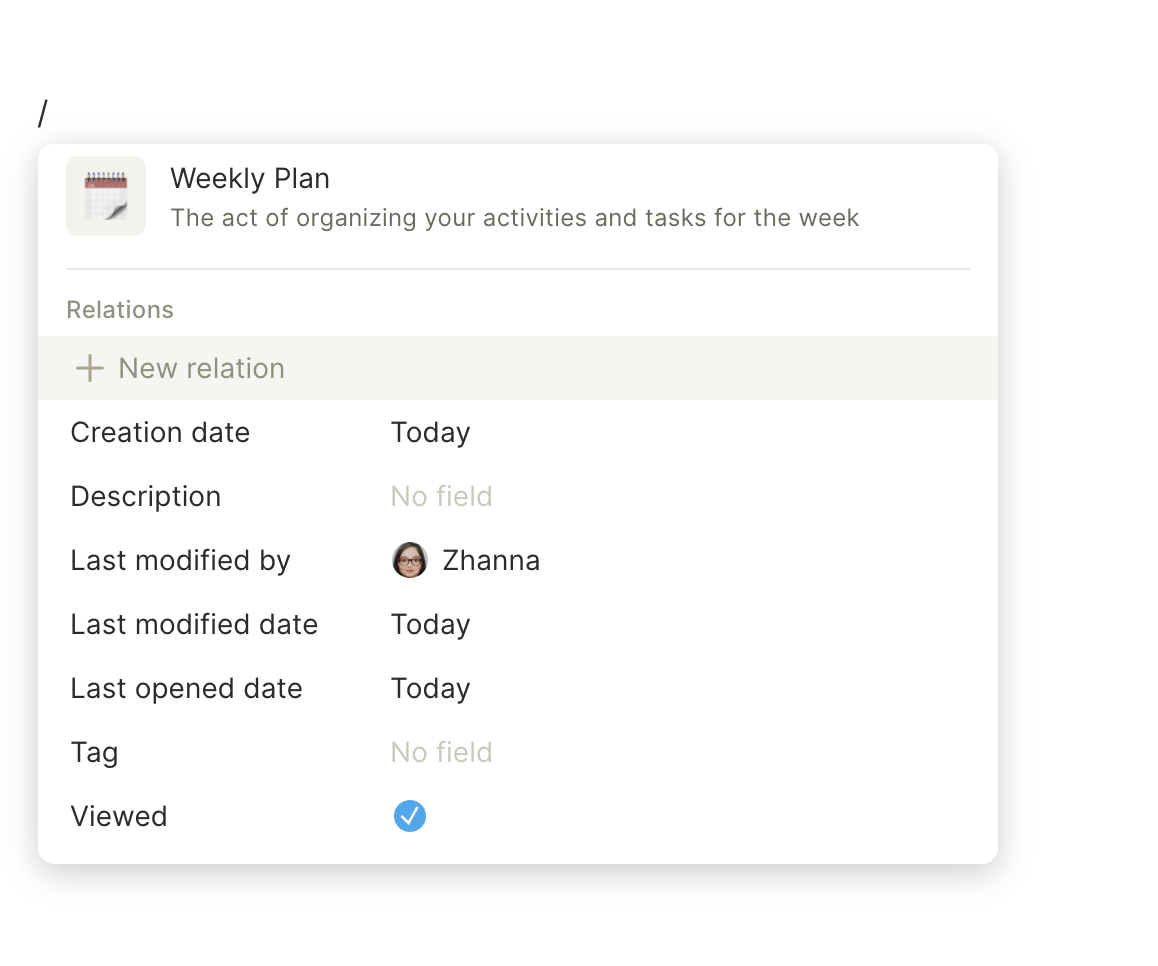Click the Description property label
Image resolution: width=1158 pixels, height=966 pixels.
pyautogui.click(x=145, y=496)
